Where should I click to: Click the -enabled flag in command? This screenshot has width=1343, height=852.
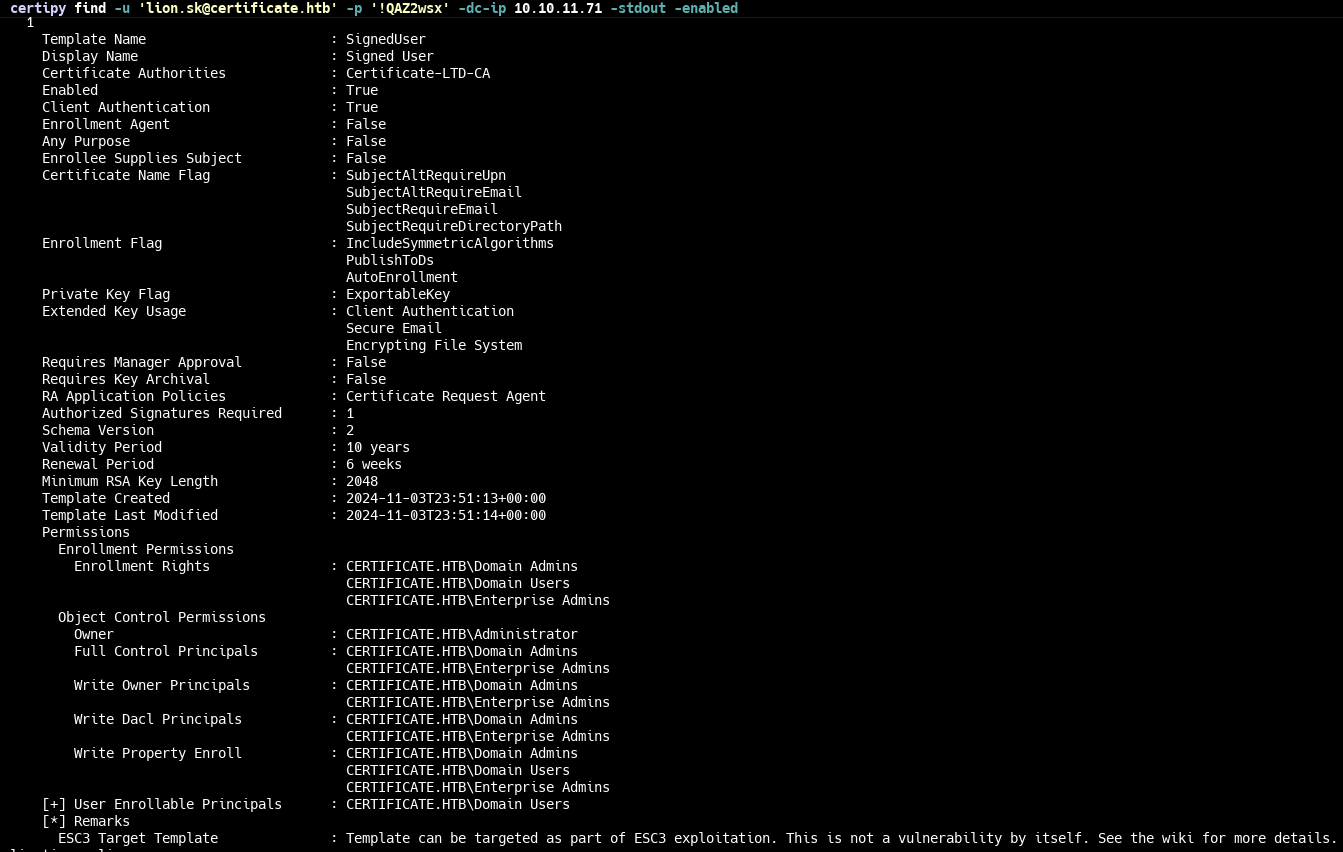point(705,8)
